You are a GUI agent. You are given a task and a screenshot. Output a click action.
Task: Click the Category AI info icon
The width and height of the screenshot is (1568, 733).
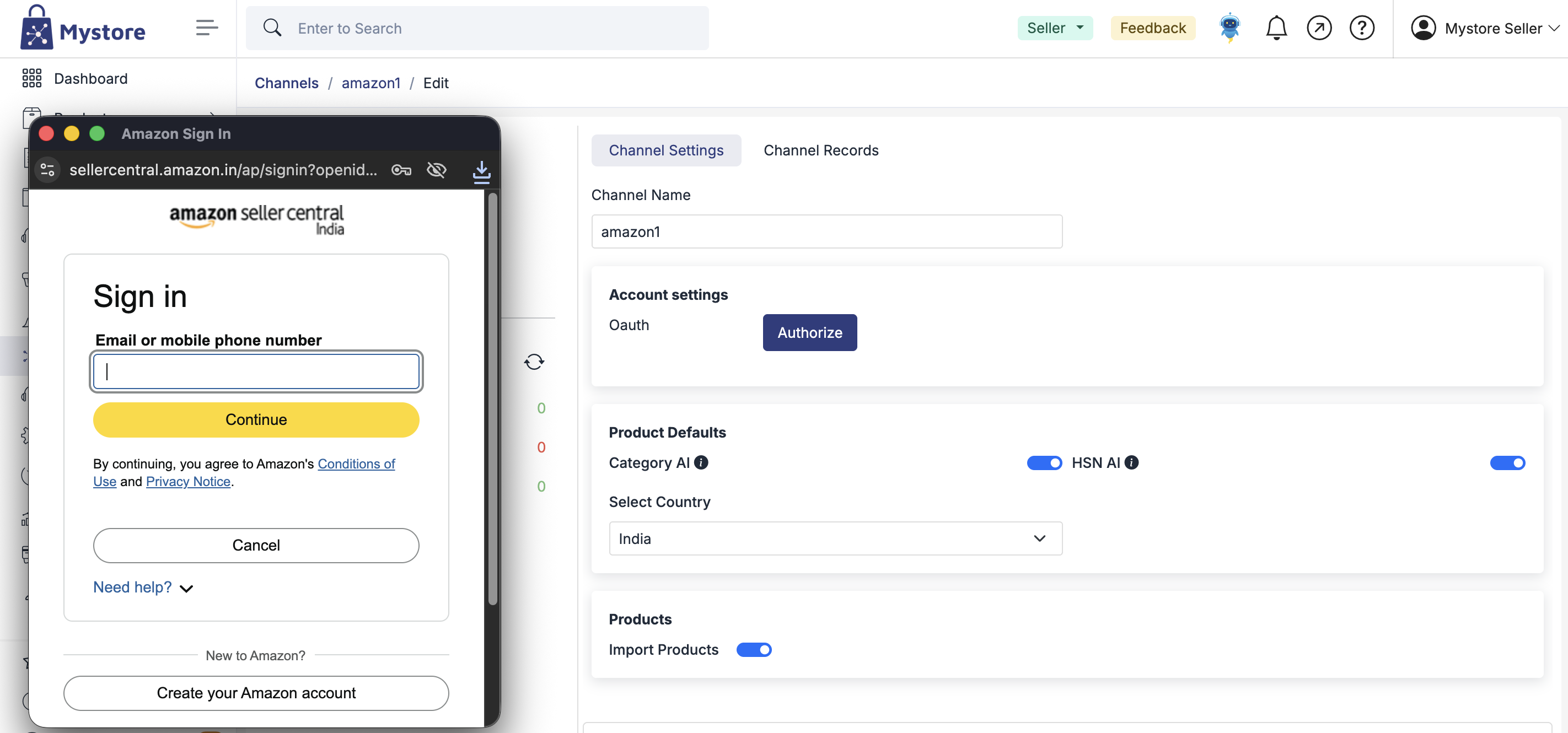click(x=701, y=463)
